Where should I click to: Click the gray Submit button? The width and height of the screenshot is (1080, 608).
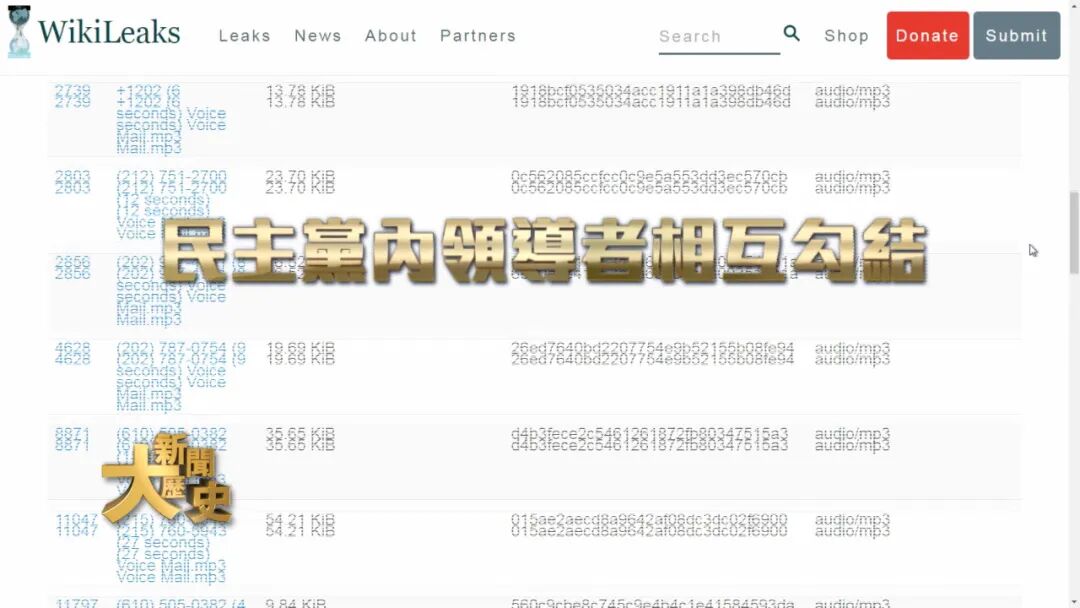1016,35
